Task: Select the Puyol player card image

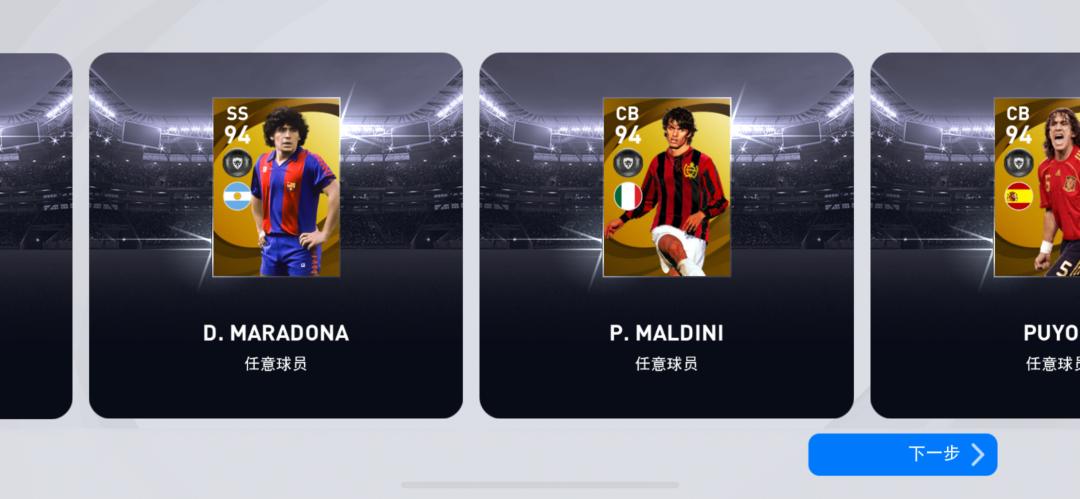Action: (1037, 187)
